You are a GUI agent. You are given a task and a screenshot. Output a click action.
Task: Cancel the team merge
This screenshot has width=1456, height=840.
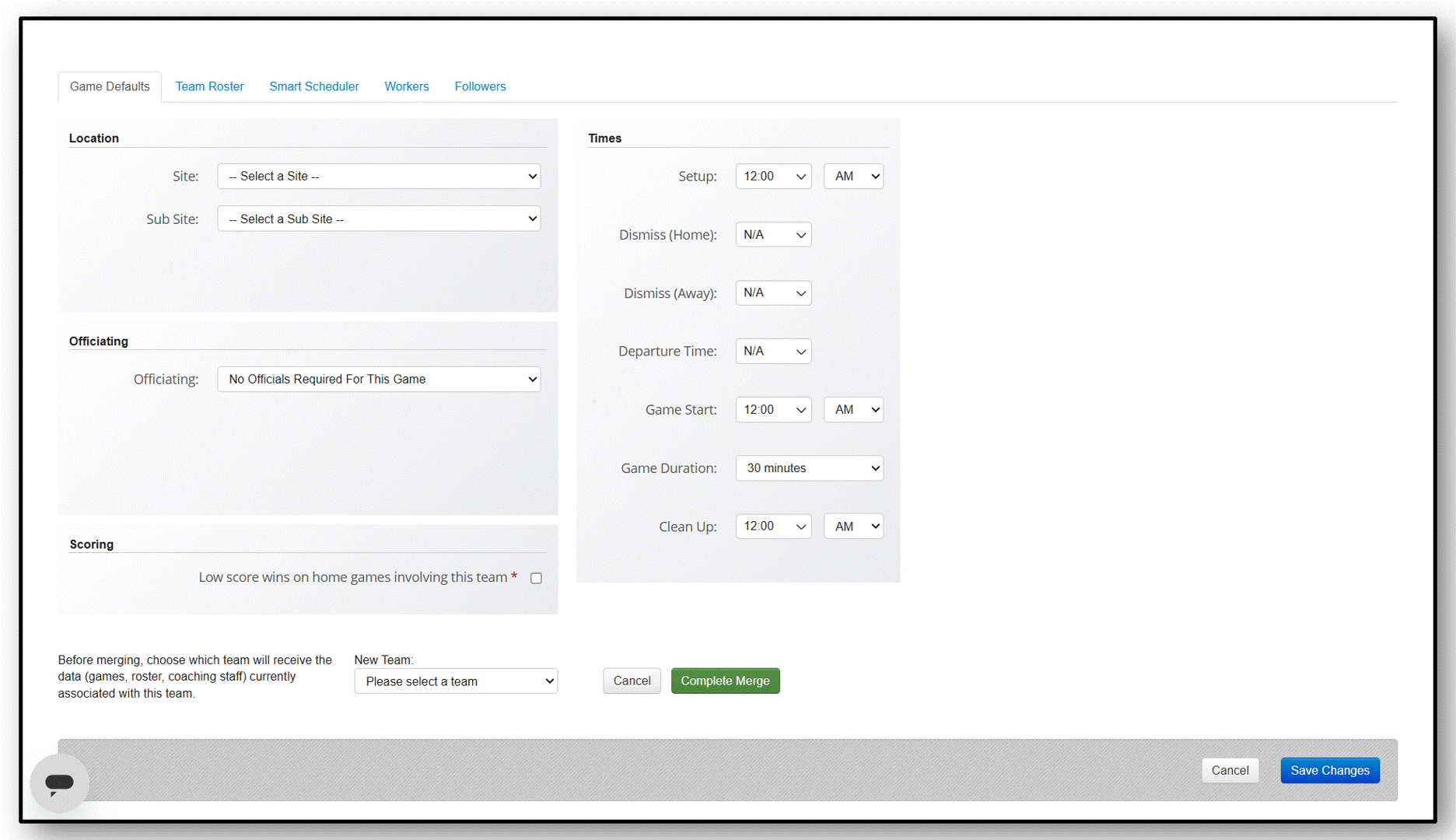(632, 681)
